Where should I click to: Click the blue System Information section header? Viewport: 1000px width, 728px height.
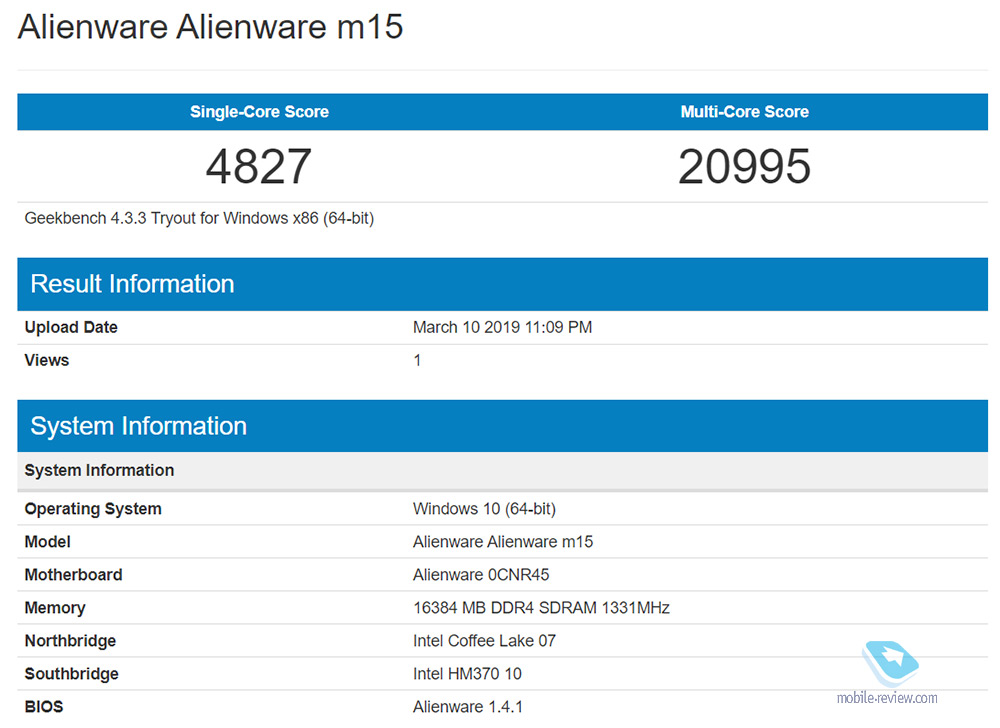(x=503, y=426)
